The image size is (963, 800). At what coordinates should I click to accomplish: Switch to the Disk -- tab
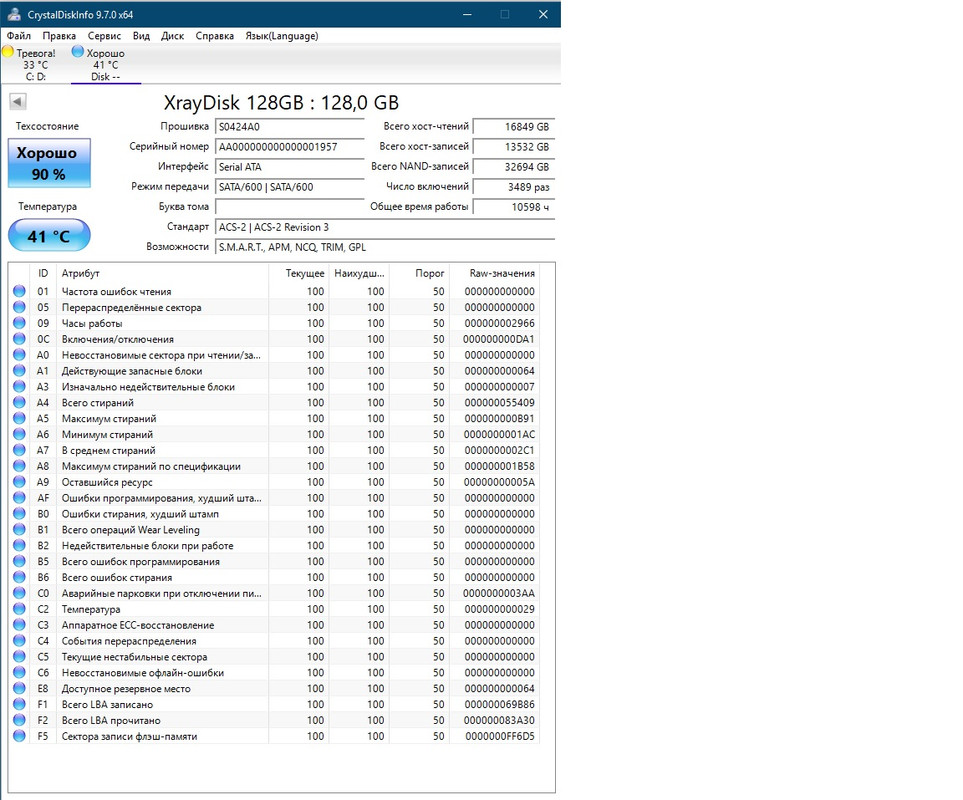click(106, 64)
